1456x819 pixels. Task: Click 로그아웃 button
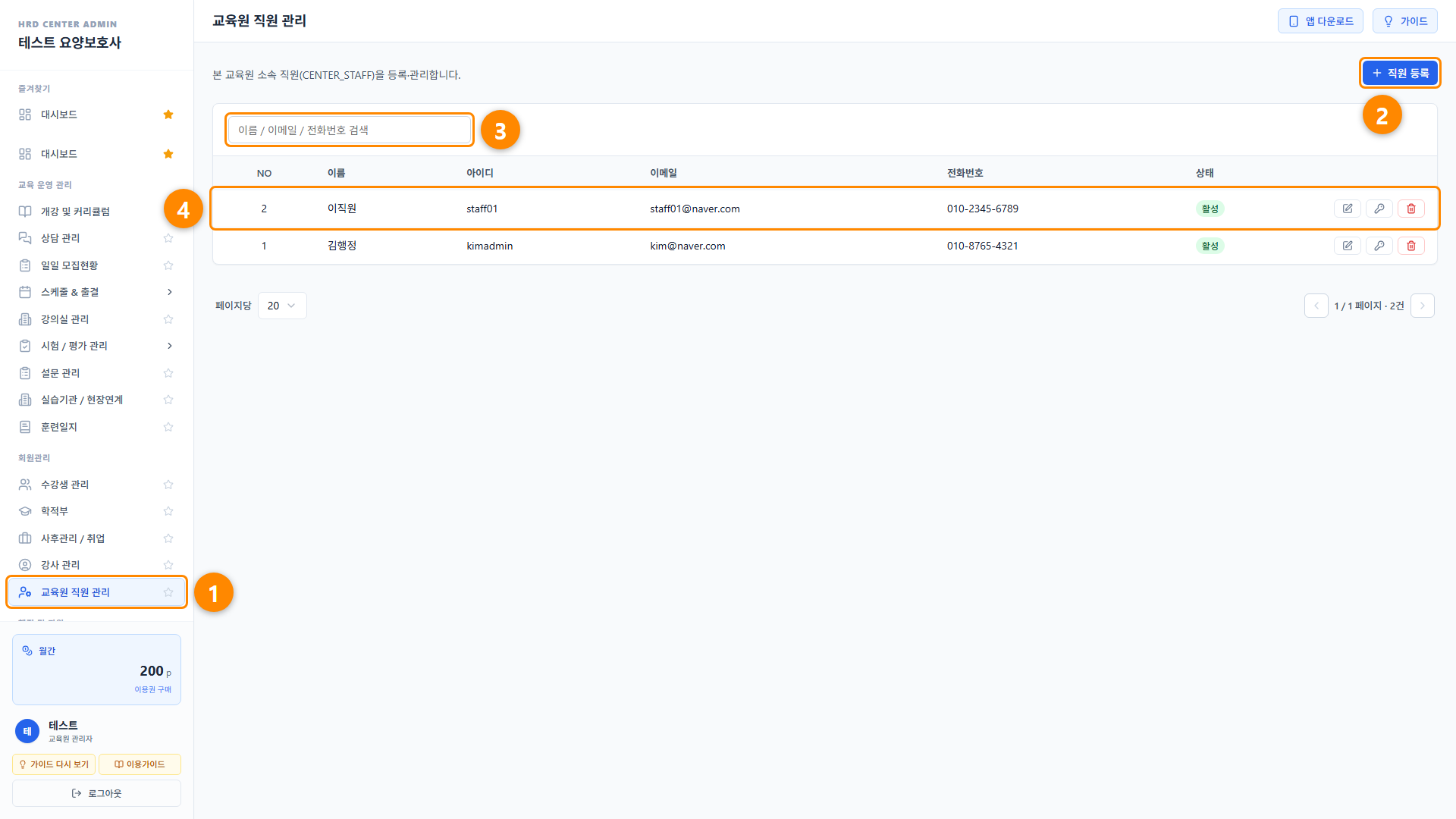[96, 793]
